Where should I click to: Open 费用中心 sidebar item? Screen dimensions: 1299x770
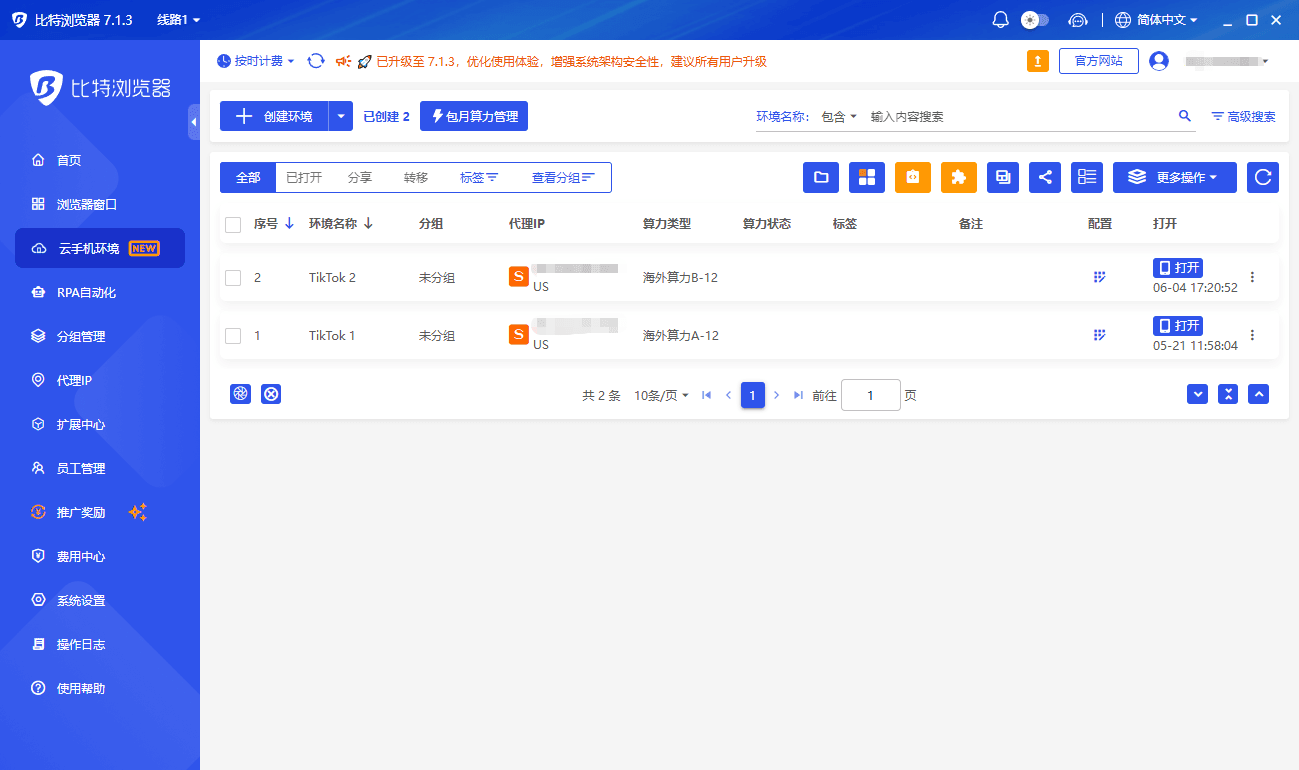coord(100,556)
